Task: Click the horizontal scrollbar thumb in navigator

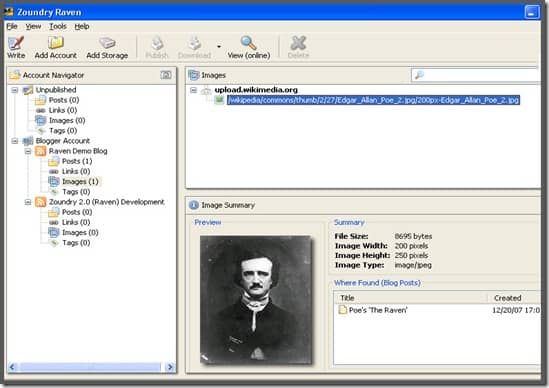Action: [x=90, y=367]
